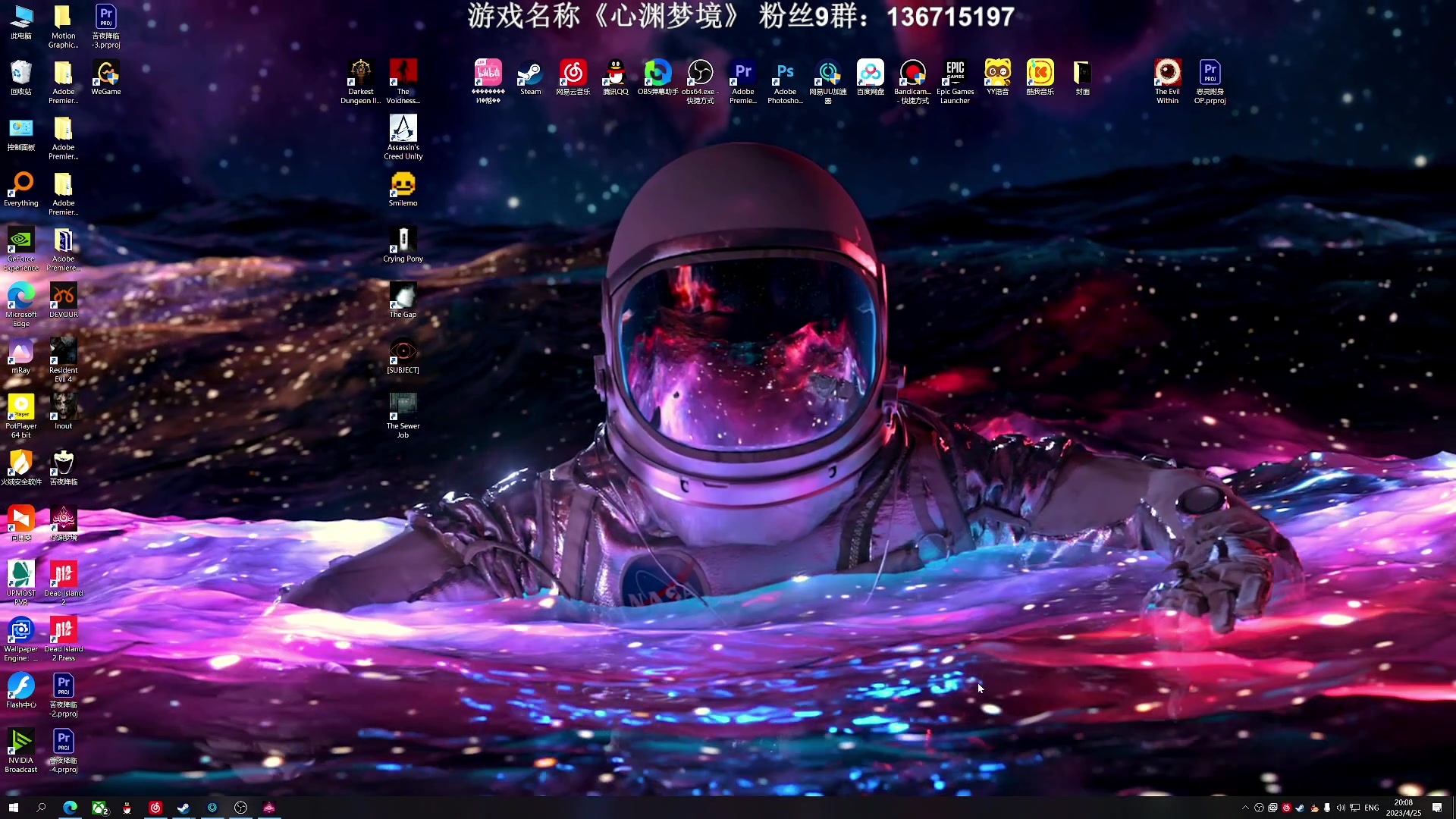The height and width of the screenshot is (819, 1456).
Task: Open the Dead Island 2 Press shortcut
Action: tap(63, 639)
